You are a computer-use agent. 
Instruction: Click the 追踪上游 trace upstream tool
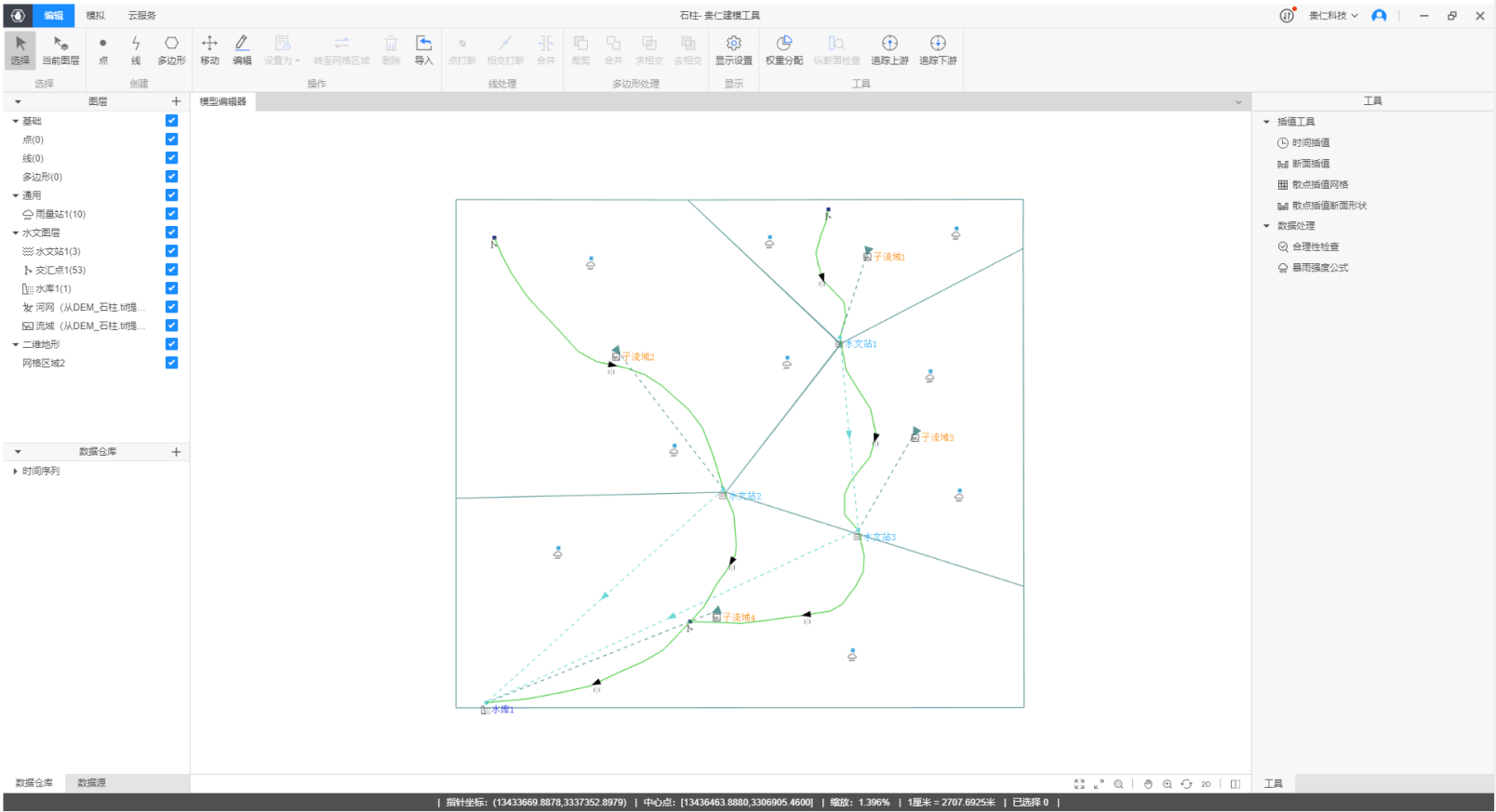tap(889, 50)
